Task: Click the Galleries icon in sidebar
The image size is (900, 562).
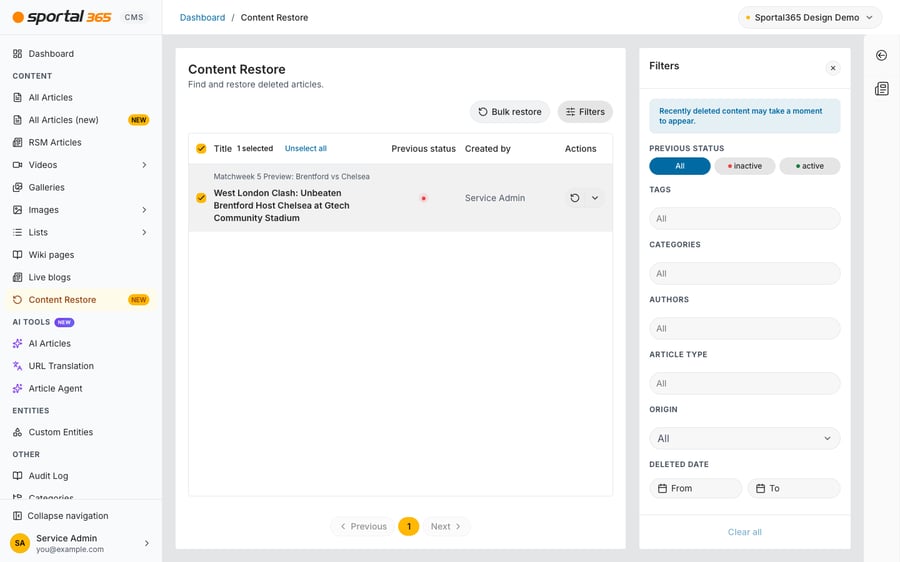Action: point(17,187)
